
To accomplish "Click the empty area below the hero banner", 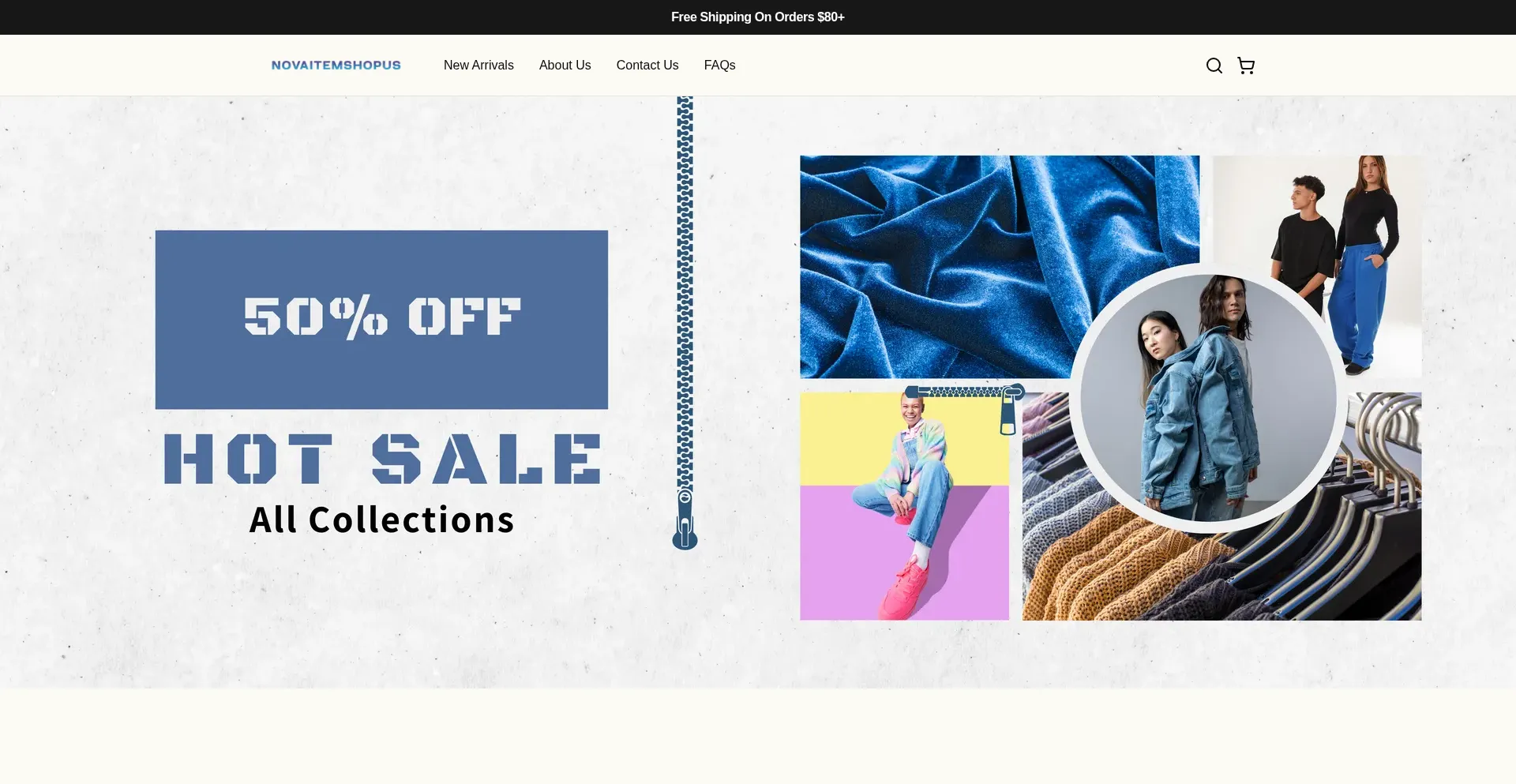I will 758,736.
